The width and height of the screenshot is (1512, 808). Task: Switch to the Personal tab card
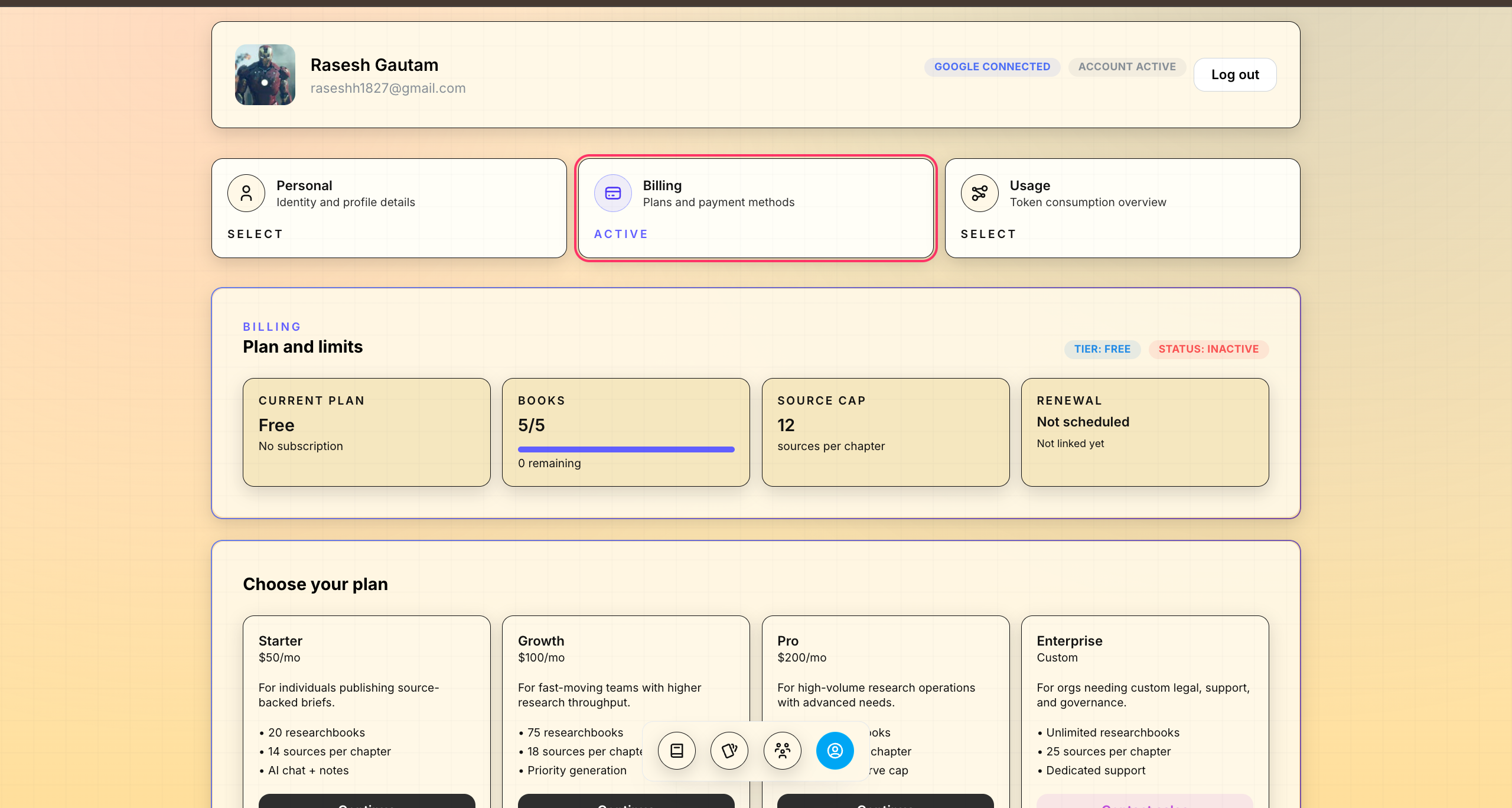[389, 208]
